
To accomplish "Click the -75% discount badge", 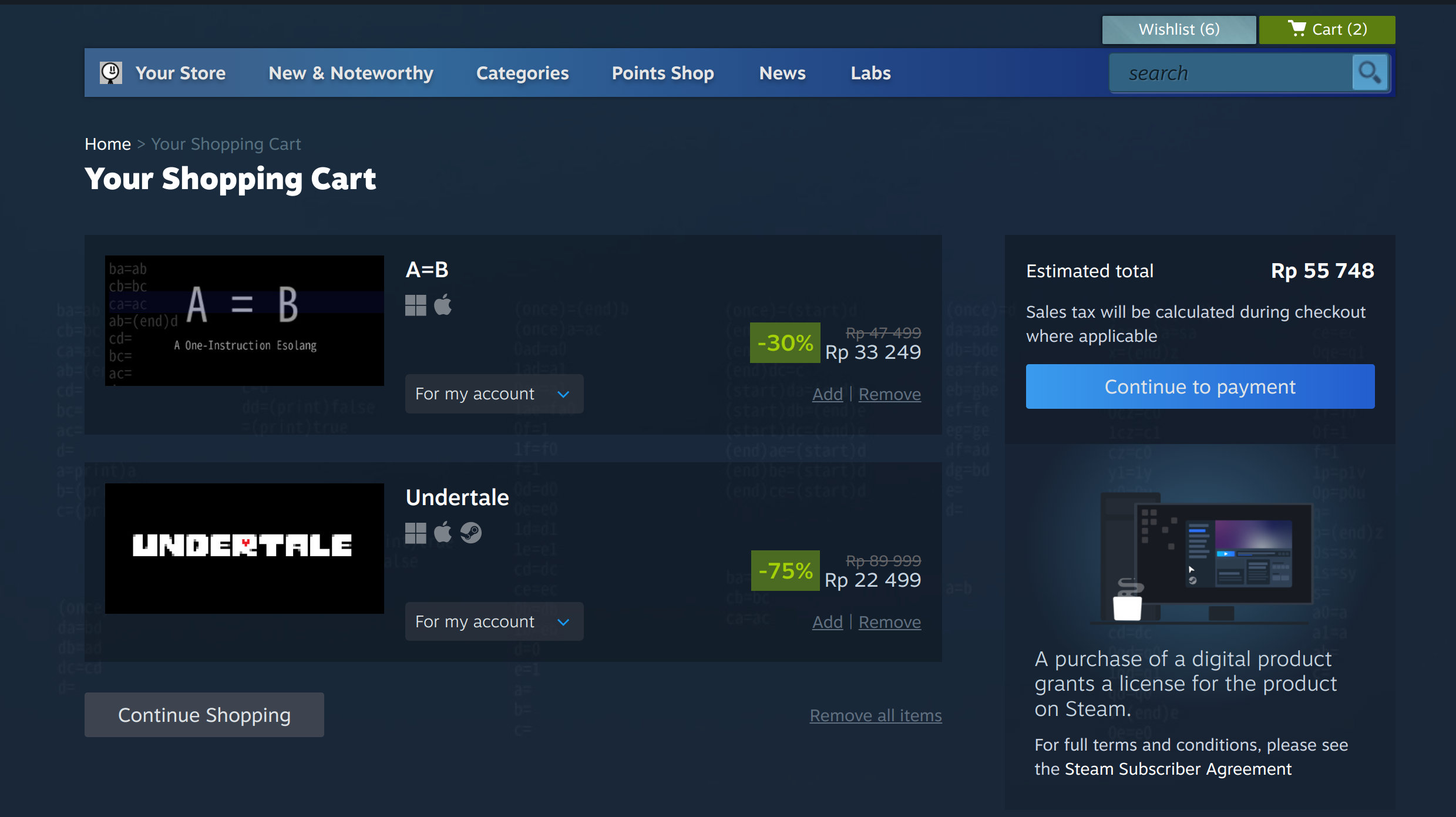I will pyautogui.click(x=785, y=570).
